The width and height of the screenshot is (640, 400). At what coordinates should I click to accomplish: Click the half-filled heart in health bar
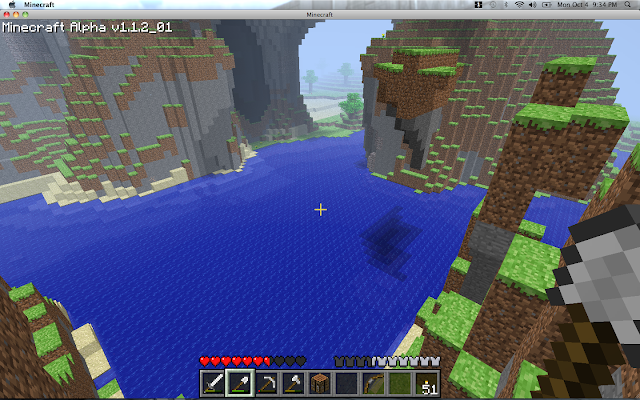[x=269, y=361]
